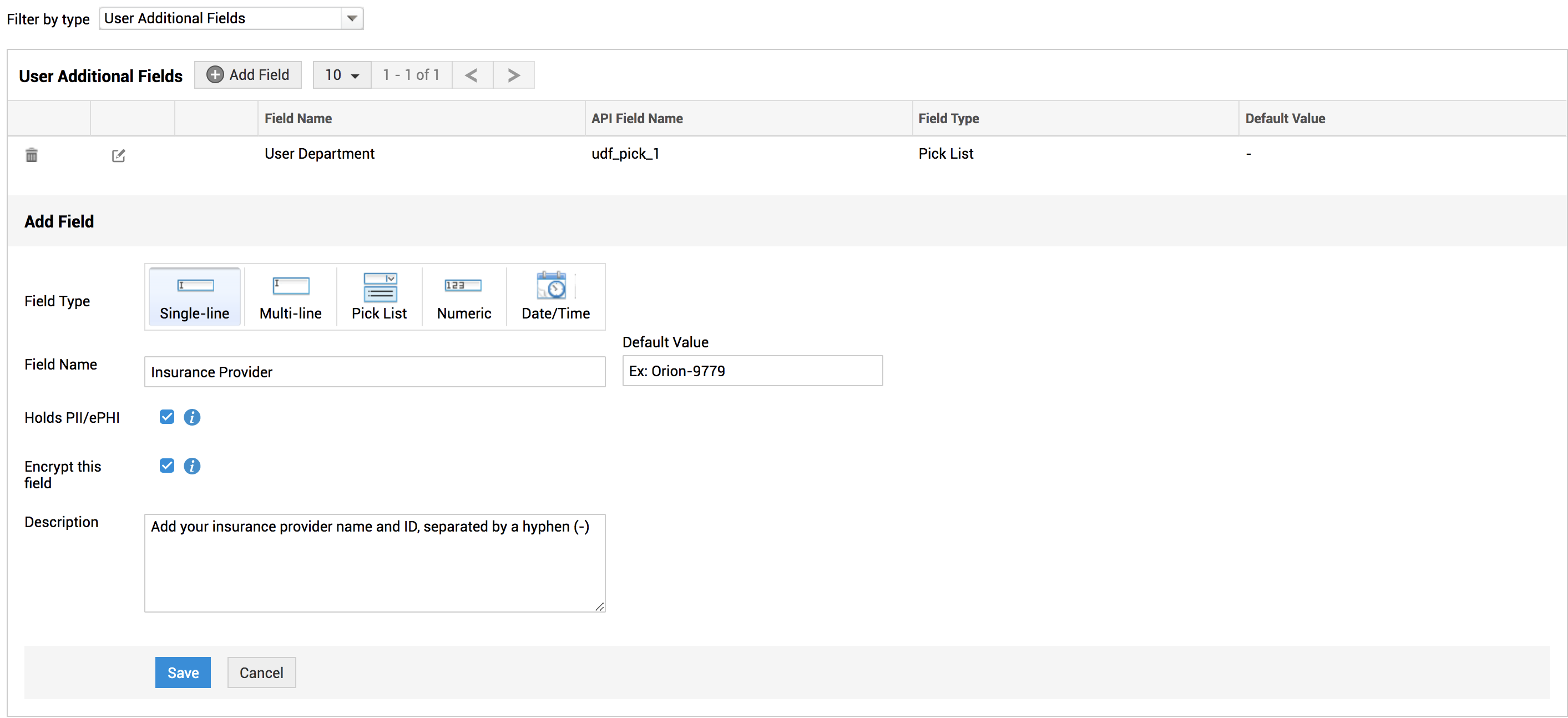This screenshot has width=1568, height=718.
Task: Open the info icon beside Encrypt this field
Action: pos(192,466)
